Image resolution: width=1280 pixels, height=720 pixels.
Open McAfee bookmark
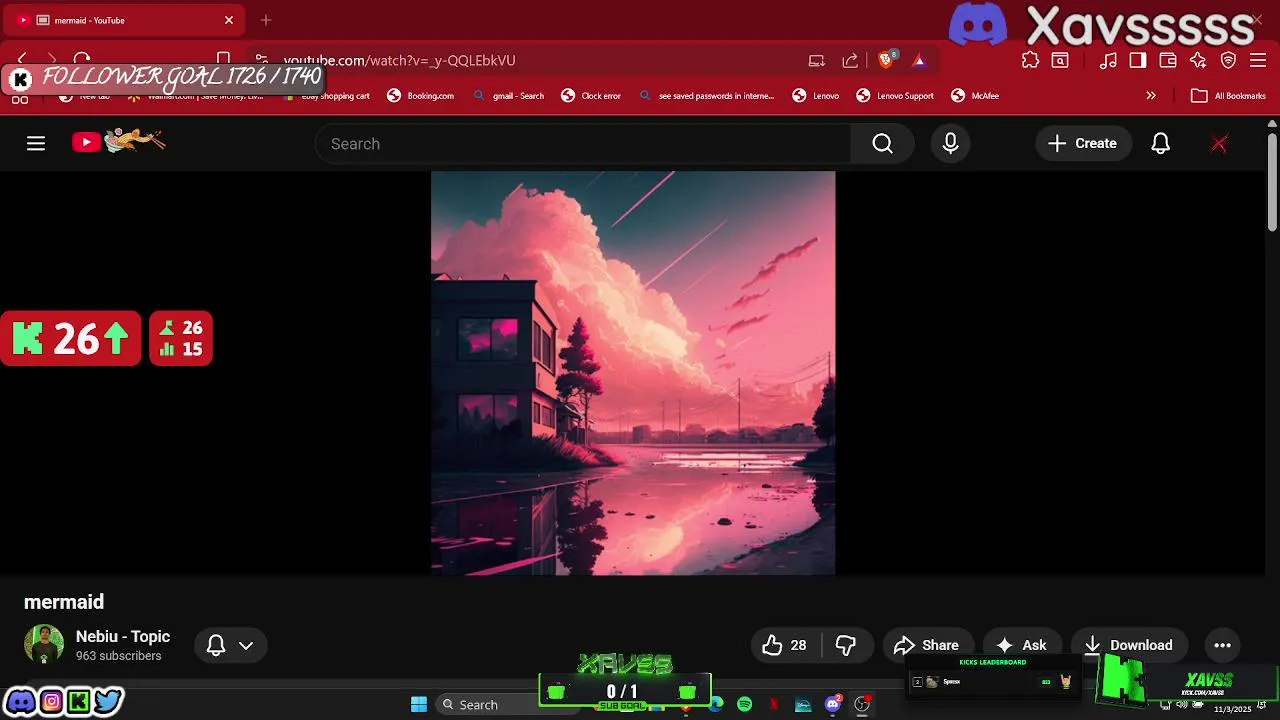(975, 96)
